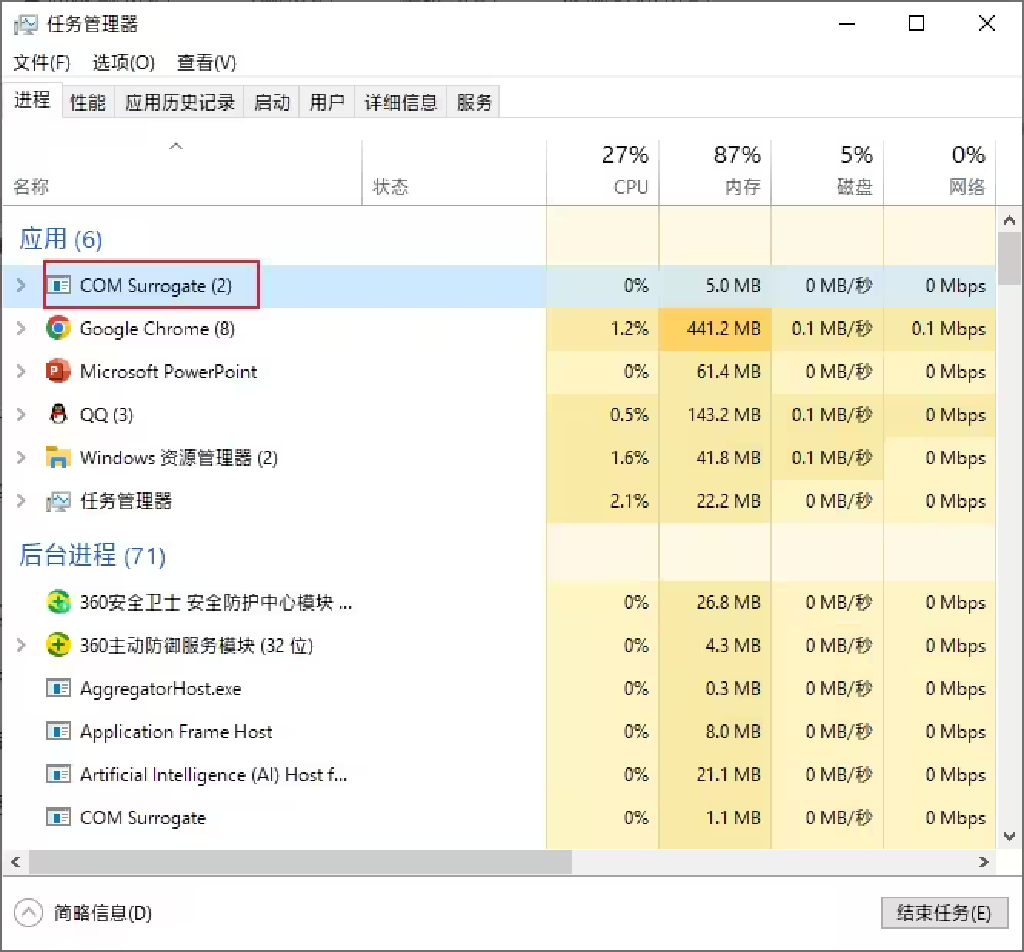
Task: Expand the highlighted COM Surrogate group
Action: click(21, 285)
